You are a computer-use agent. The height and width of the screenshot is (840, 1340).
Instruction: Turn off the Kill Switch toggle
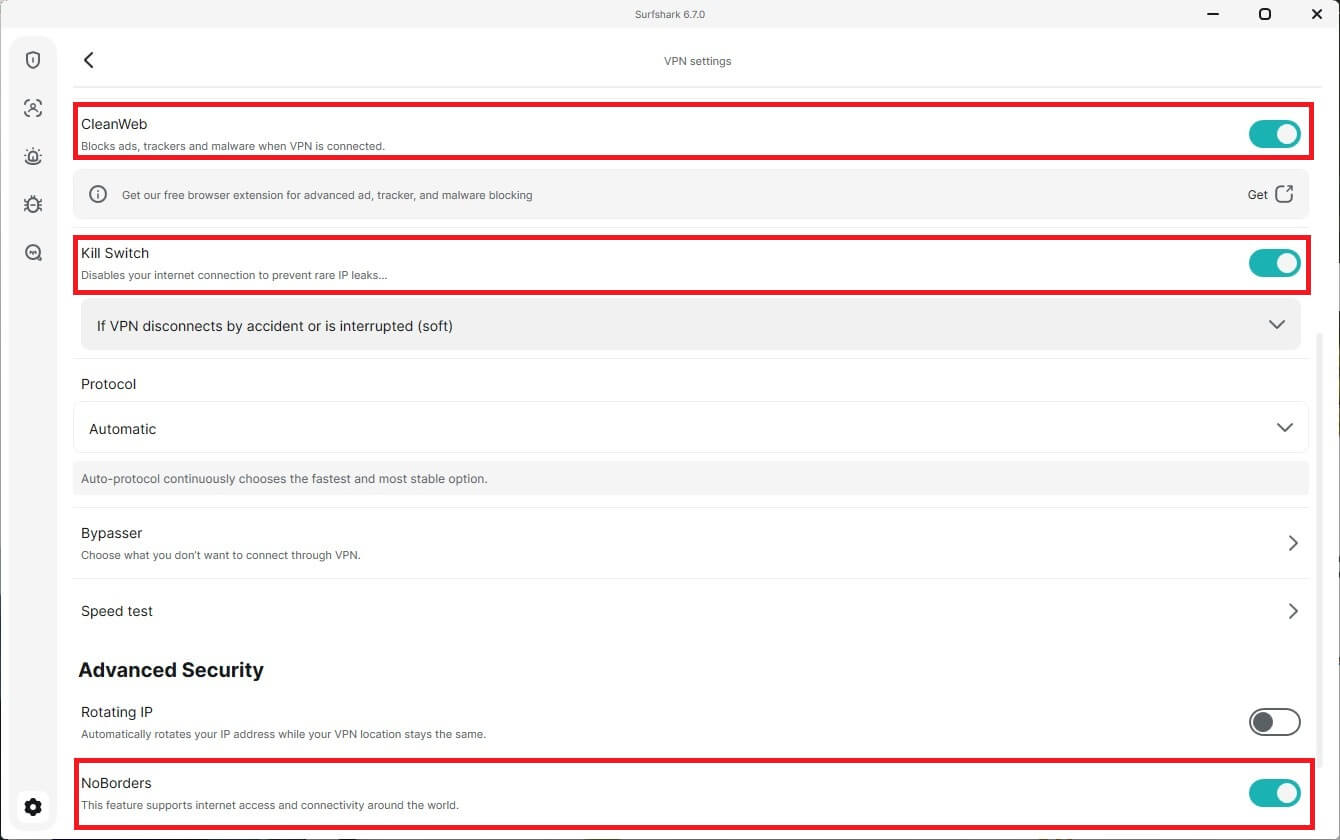(1274, 263)
